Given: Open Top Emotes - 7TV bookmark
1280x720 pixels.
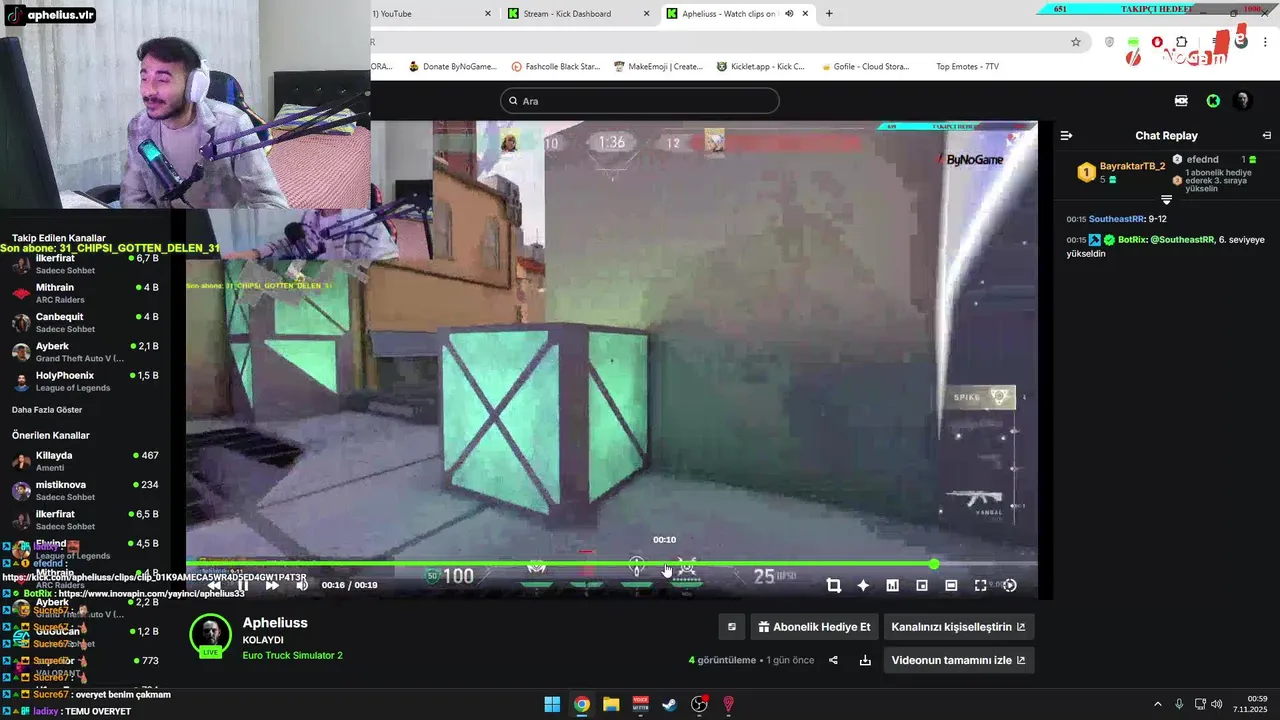Looking at the screenshot, I should pyautogui.click(x=966, y=67).
